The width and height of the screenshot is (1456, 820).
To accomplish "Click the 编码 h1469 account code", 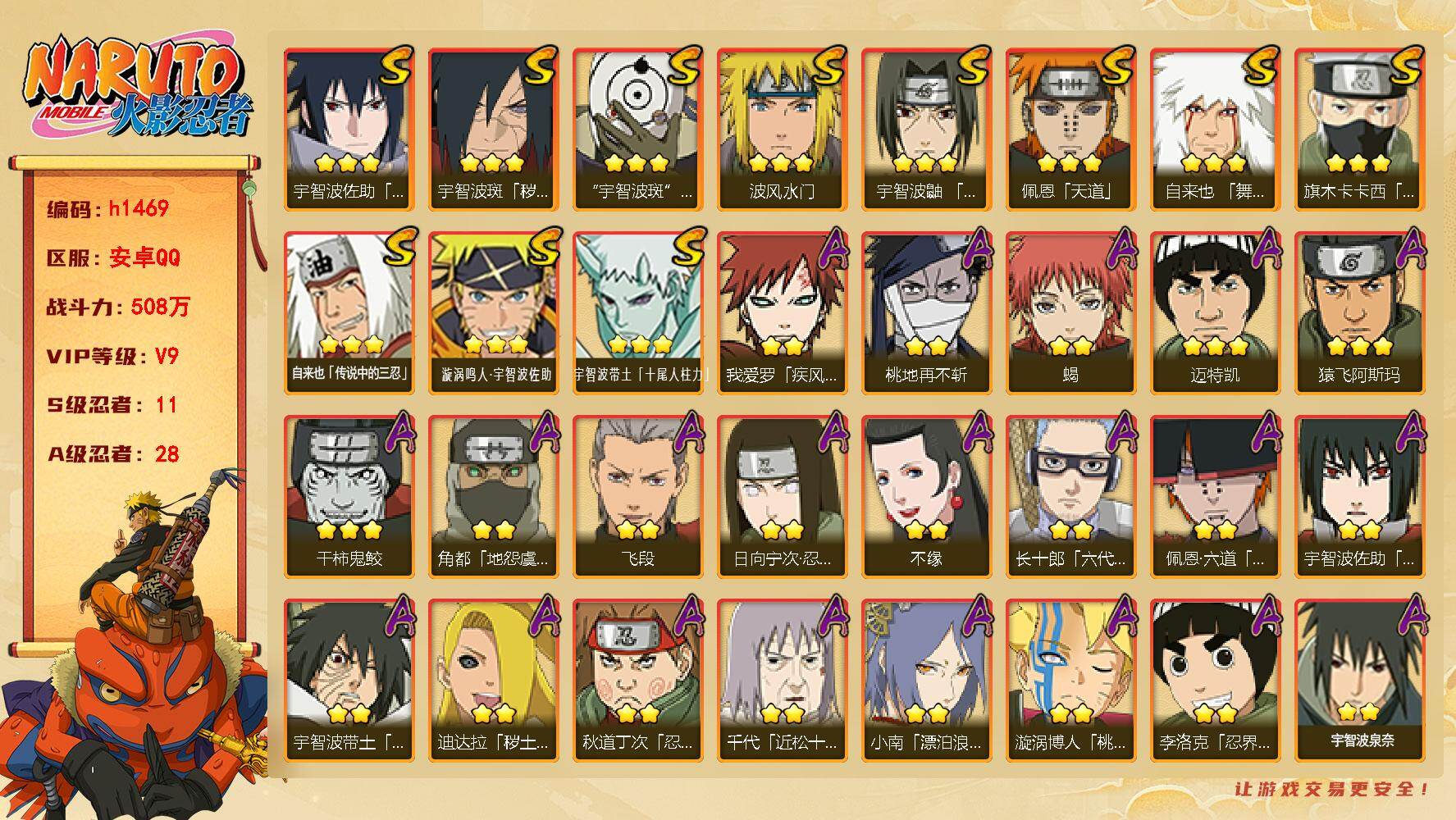I will pos(107,208).
